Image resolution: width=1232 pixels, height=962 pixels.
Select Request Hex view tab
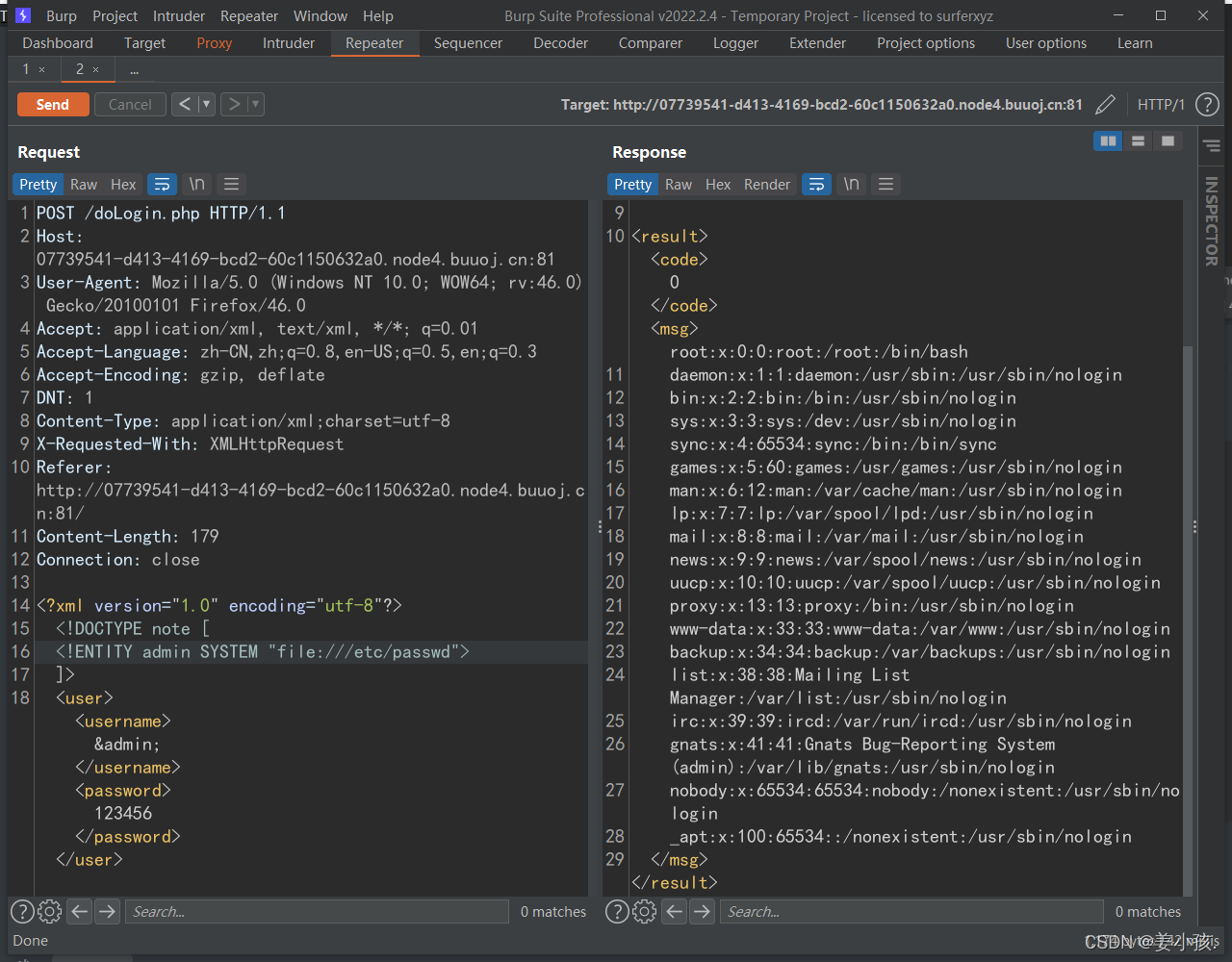click(x=123, y=185)
